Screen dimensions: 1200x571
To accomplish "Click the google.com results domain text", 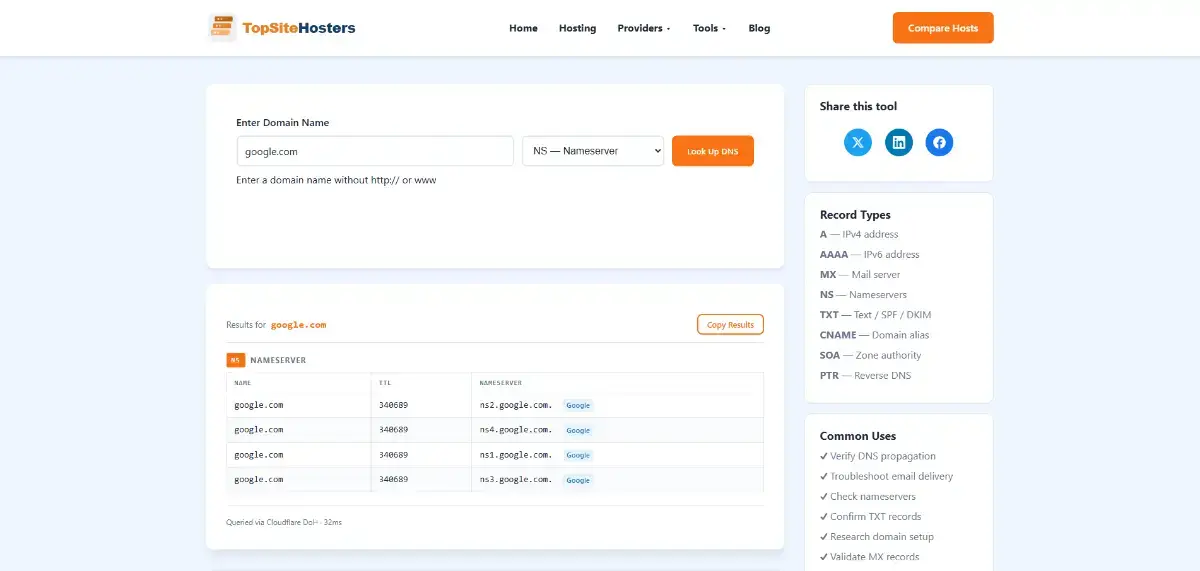I will (x=298, y=325).
